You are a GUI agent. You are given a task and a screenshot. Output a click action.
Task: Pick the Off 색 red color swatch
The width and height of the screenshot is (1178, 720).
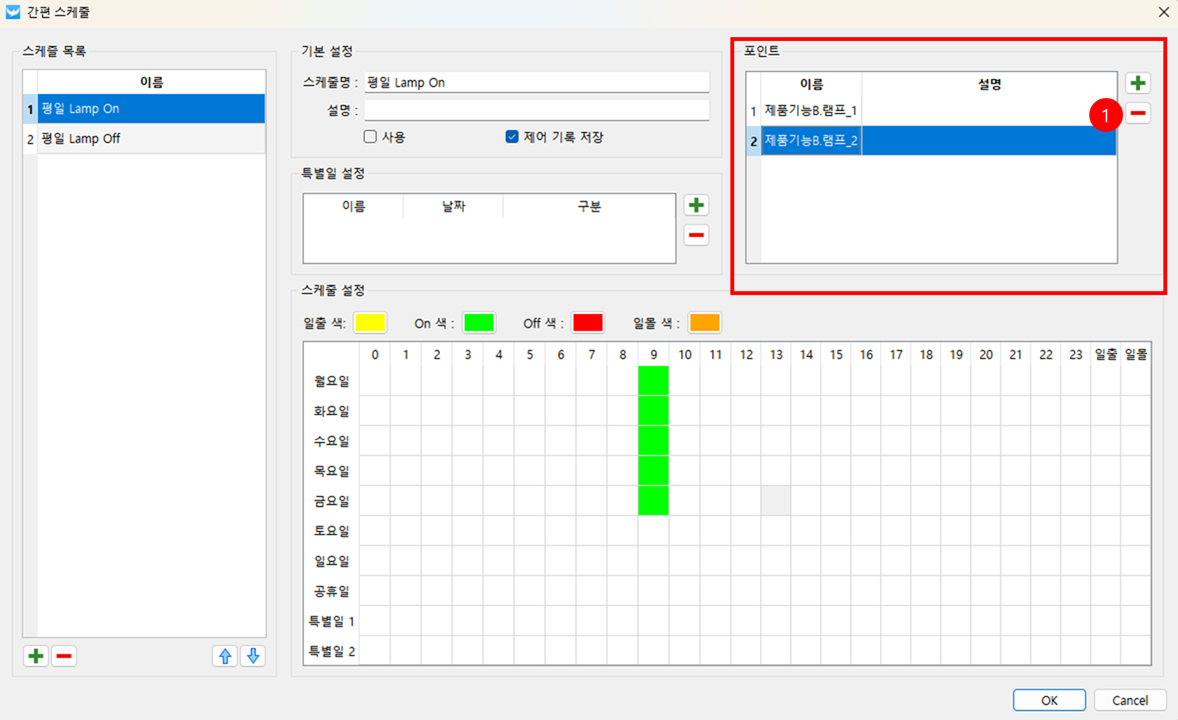[588, 323]
